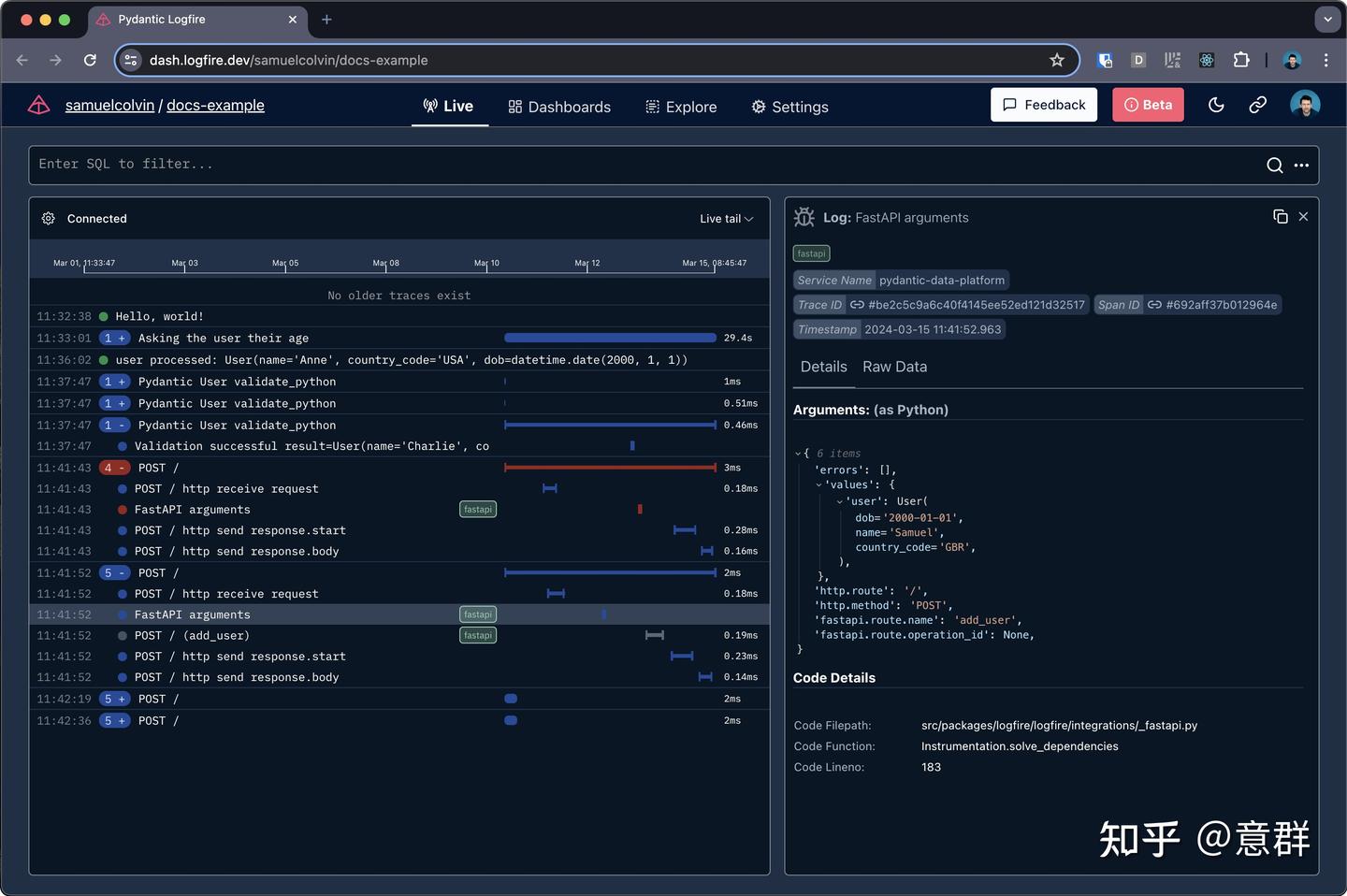
Task: Click the Chrome profile avatar
Action: coord(1292,60)
